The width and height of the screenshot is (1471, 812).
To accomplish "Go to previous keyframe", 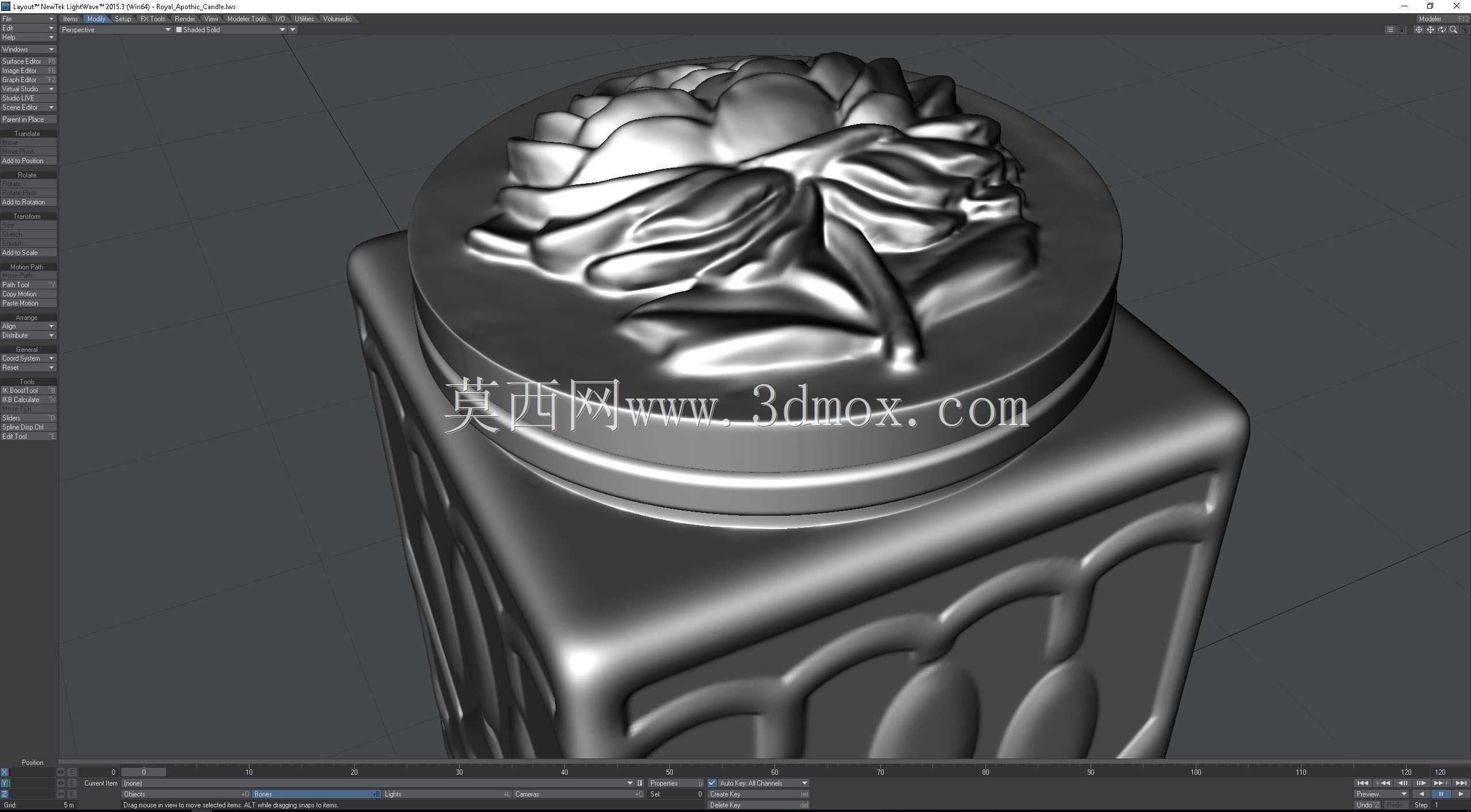I will [1383, 783].
